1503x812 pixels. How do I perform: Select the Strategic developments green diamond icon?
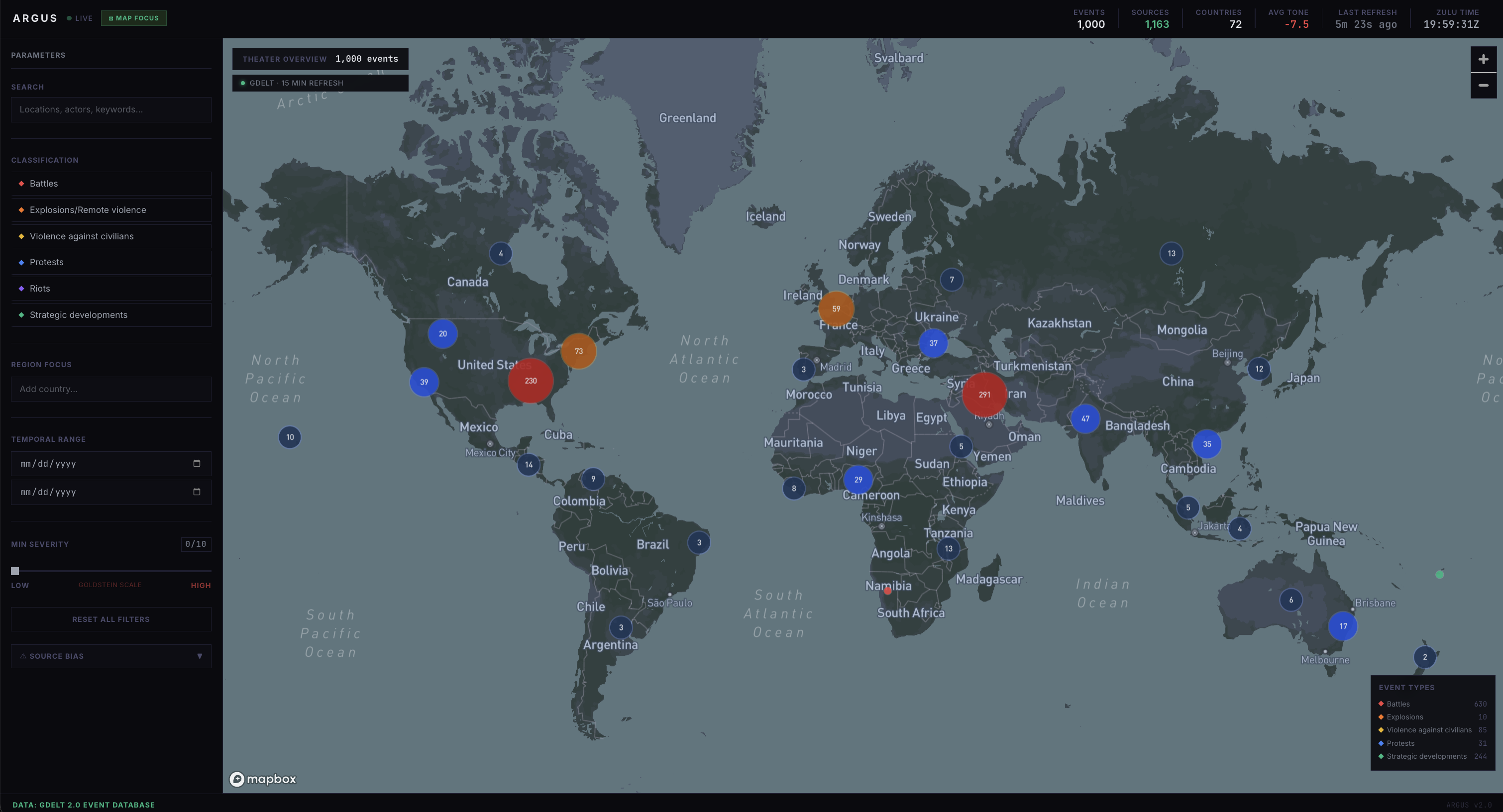(x=21, y=314)
